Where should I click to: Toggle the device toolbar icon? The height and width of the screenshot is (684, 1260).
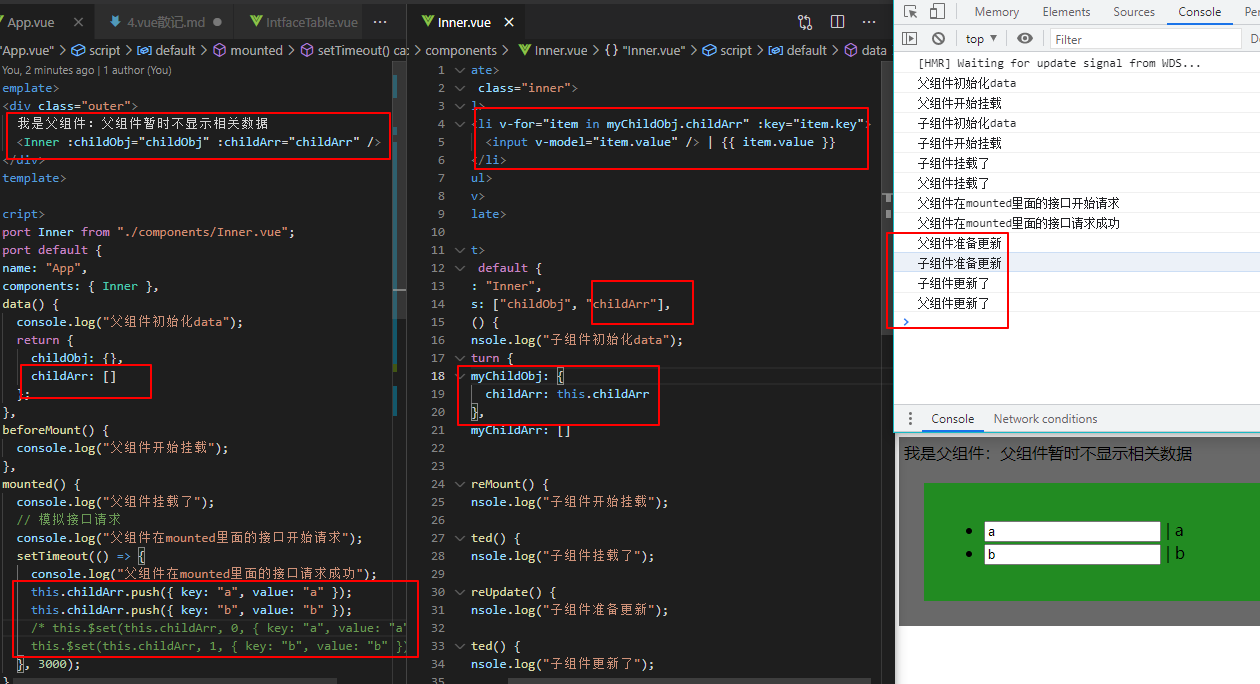coord(937,12)
